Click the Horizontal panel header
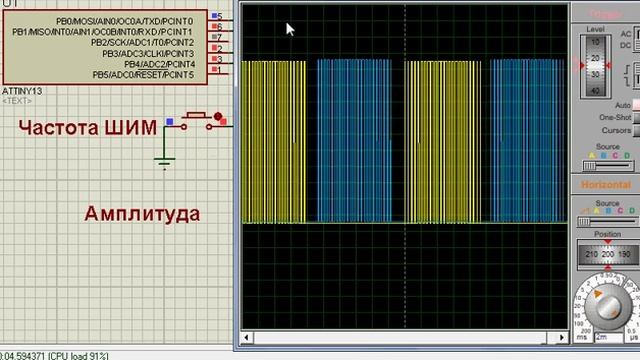This screenshot has width=640, height=360. (606, 185)
